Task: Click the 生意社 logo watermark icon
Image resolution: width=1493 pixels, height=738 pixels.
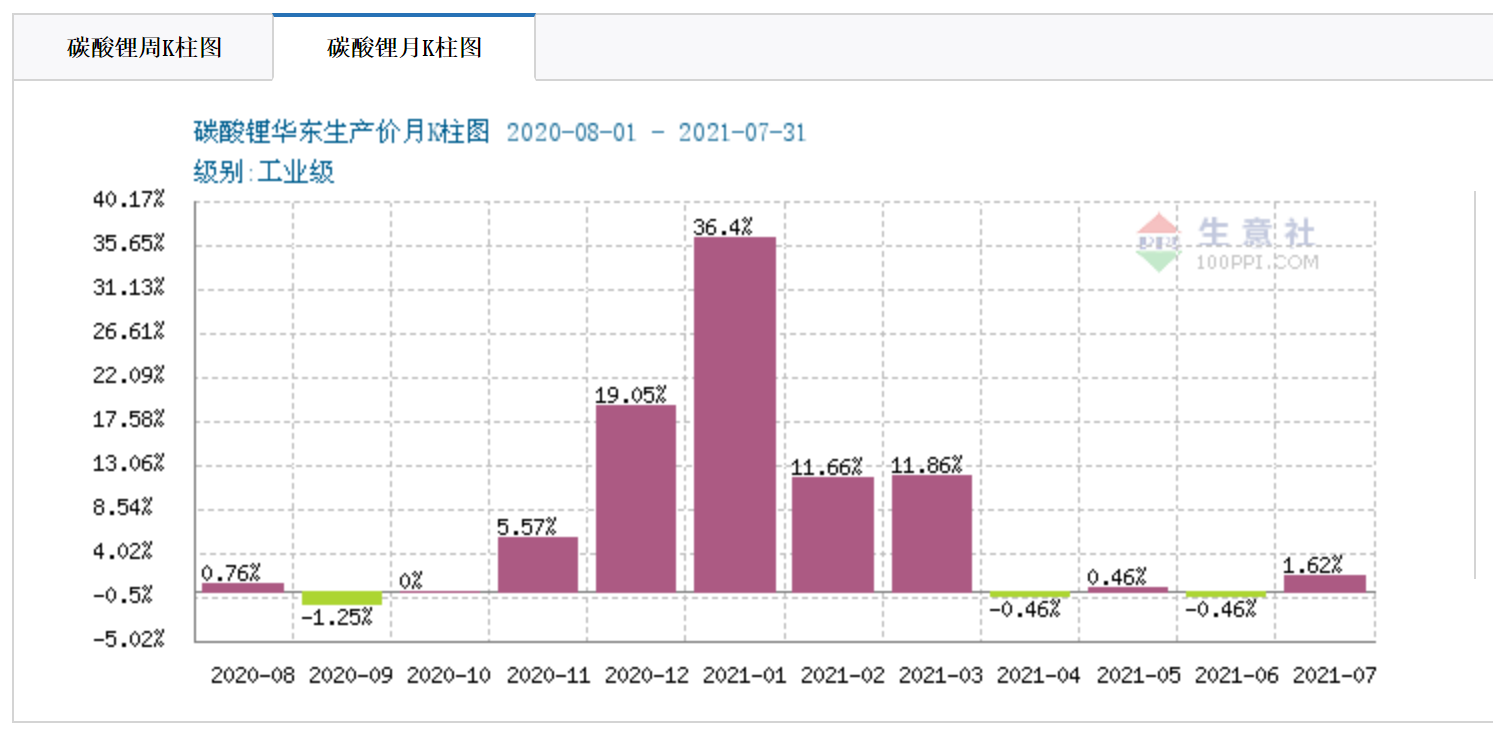Action: tap(1158, 243)
